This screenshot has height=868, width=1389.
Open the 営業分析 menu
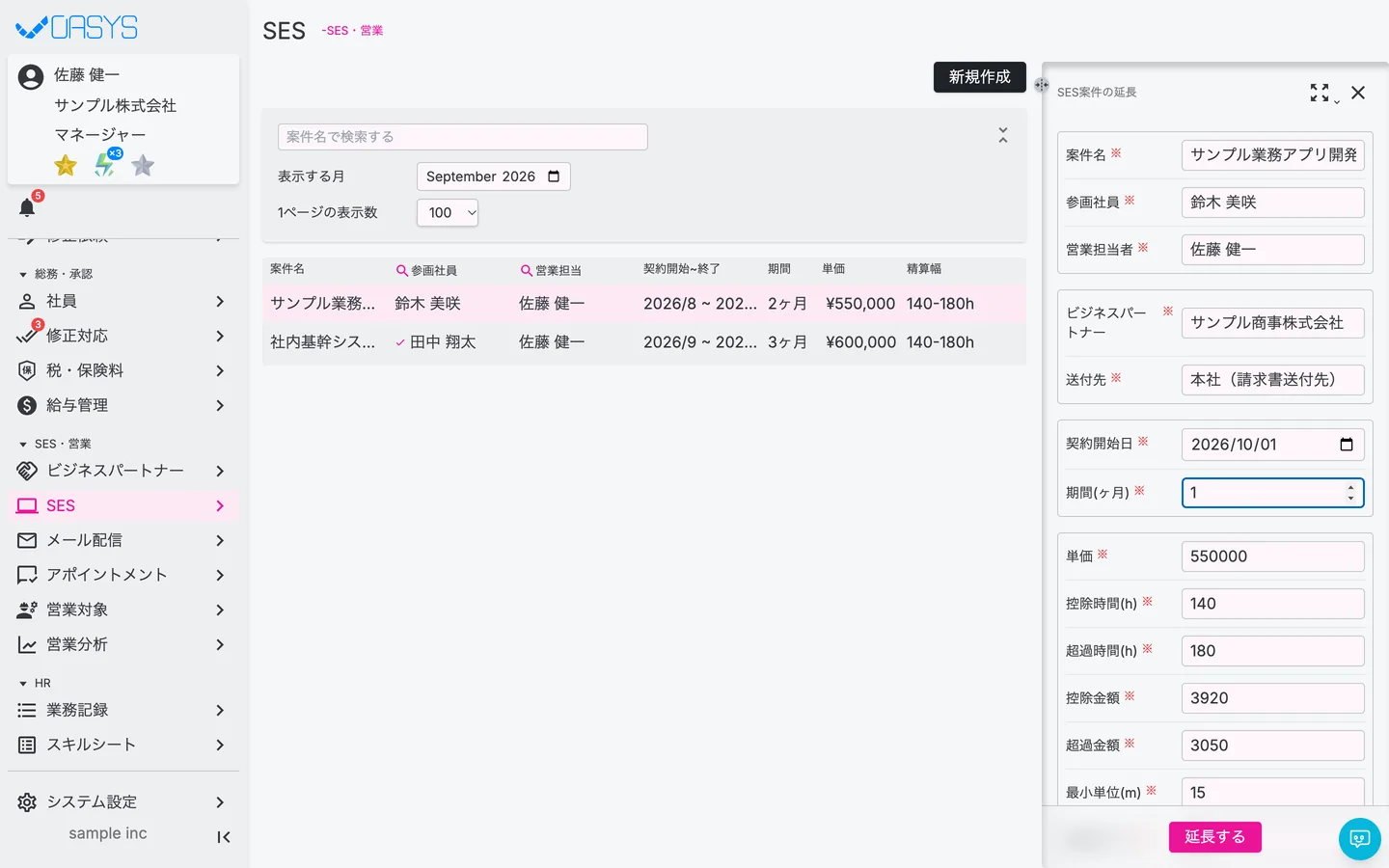(x=123, y=644)
